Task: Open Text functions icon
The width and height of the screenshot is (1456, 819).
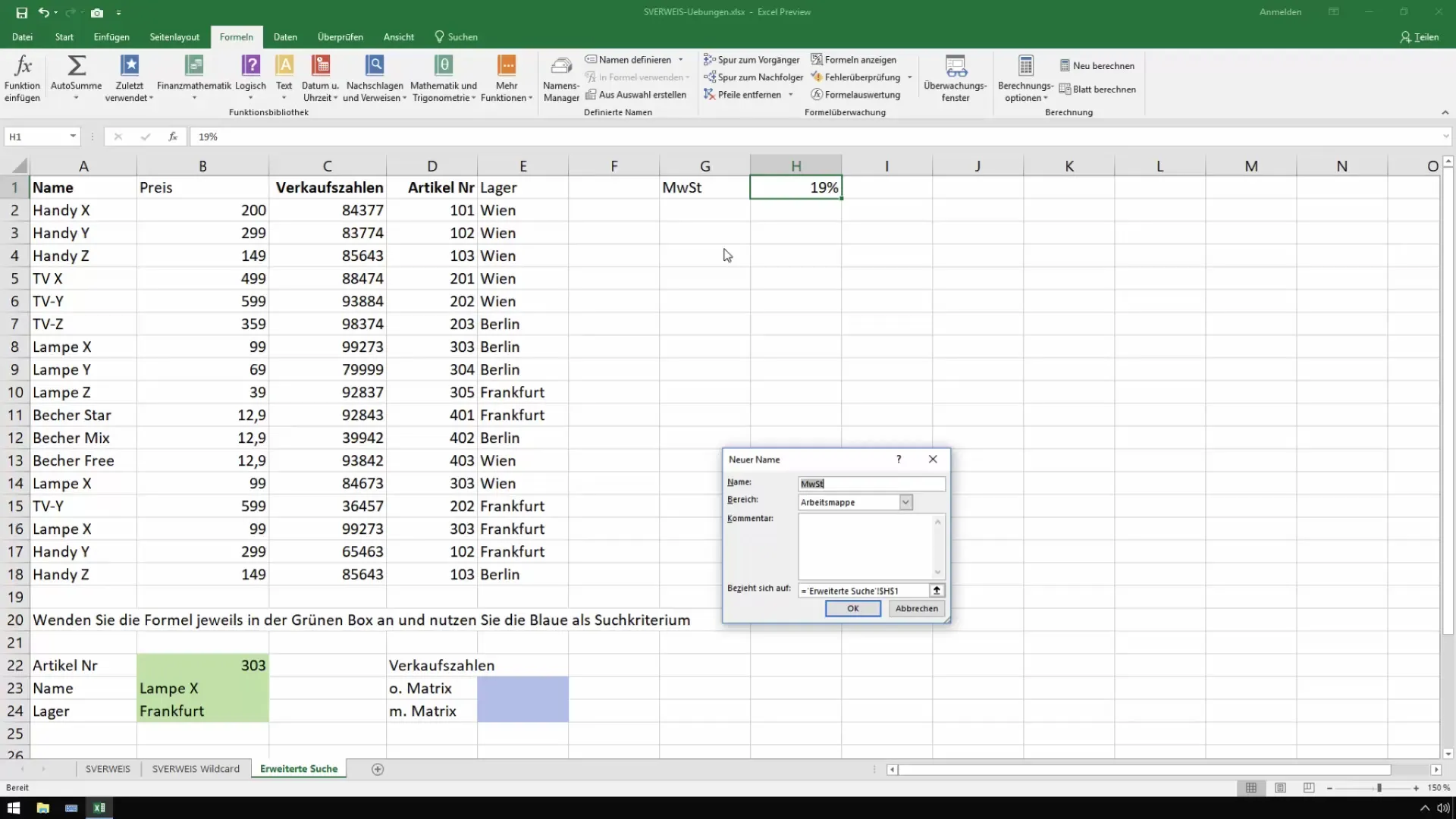Action: click(x=284, y=78)
